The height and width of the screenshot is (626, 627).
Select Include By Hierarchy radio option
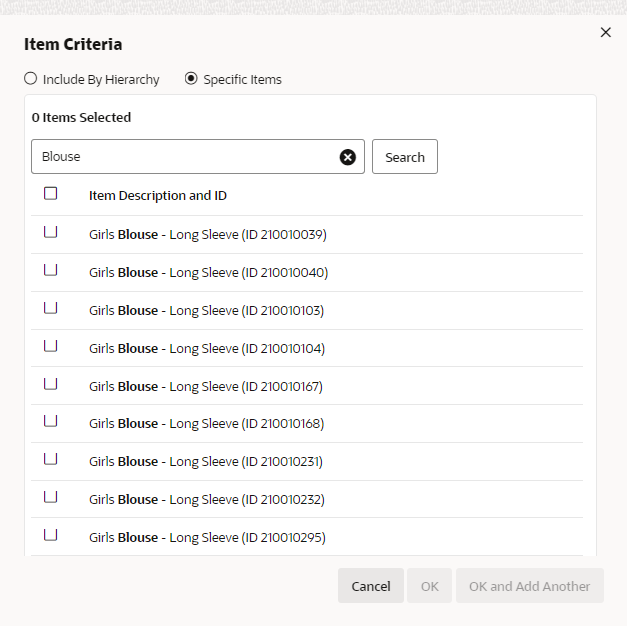(30, 79)
